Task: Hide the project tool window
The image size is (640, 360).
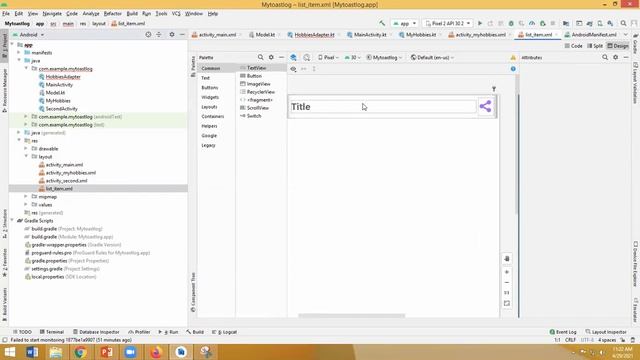Action: (182, 35)
